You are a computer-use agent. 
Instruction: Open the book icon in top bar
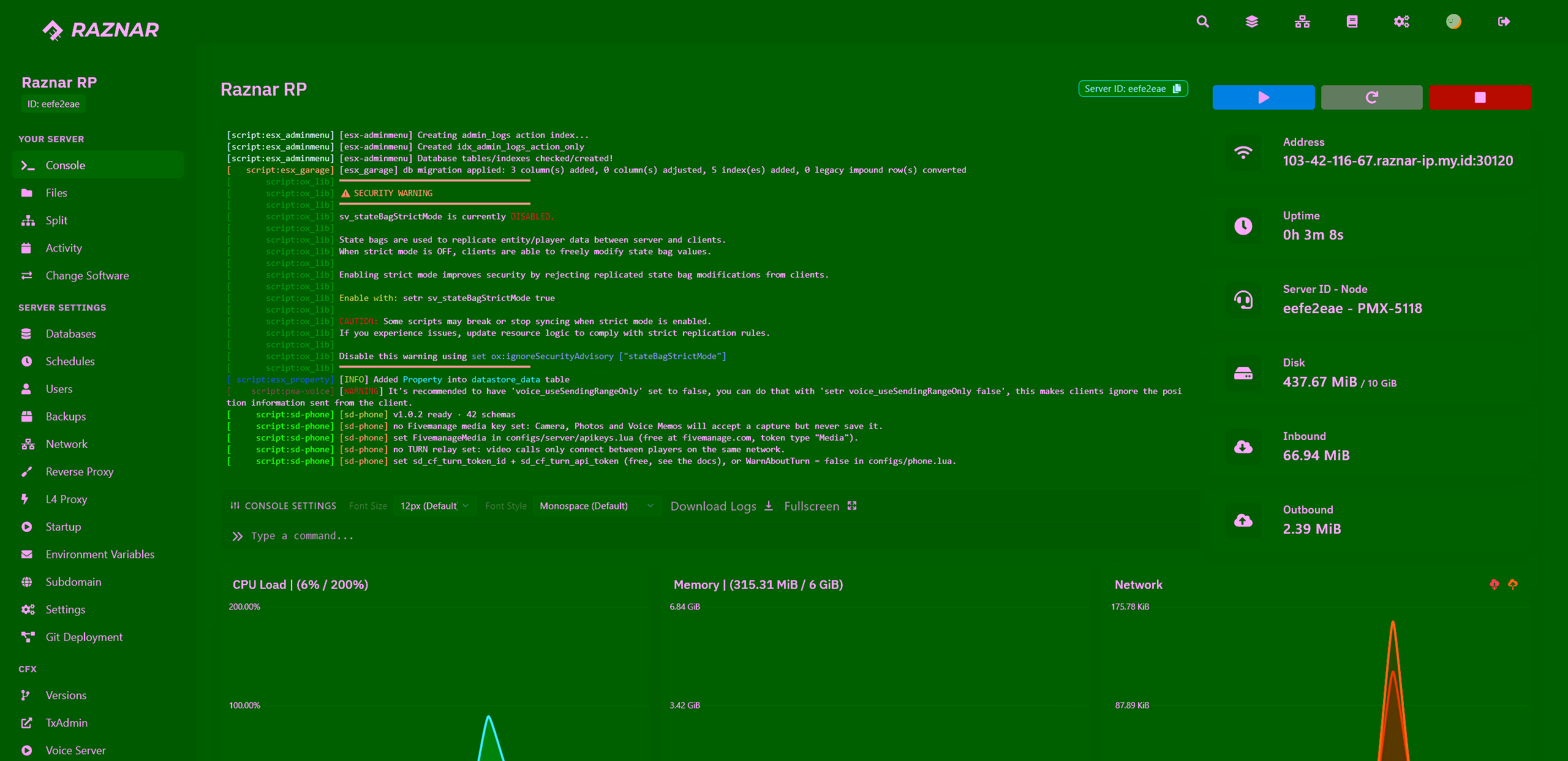click(x=1352, y=22)
